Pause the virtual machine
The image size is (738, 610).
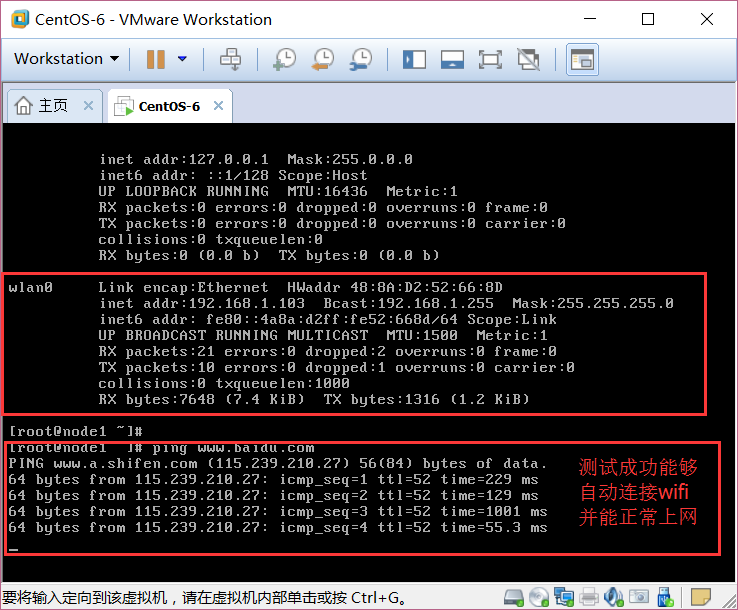156,59
